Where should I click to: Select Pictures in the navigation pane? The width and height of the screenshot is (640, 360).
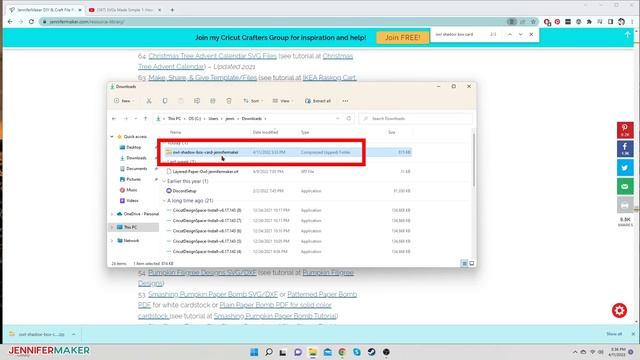[133, 179]
